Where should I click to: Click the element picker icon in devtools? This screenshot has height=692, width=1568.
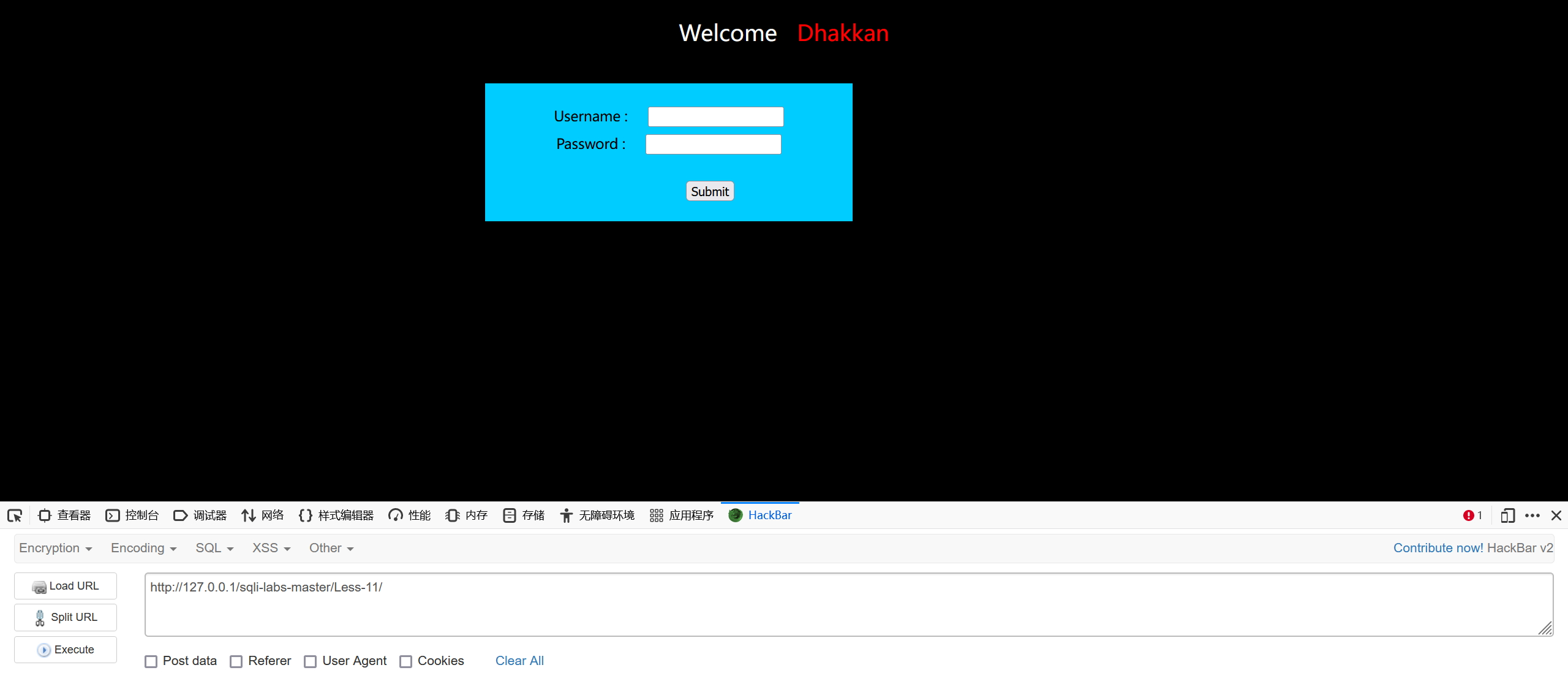(15, 515)
